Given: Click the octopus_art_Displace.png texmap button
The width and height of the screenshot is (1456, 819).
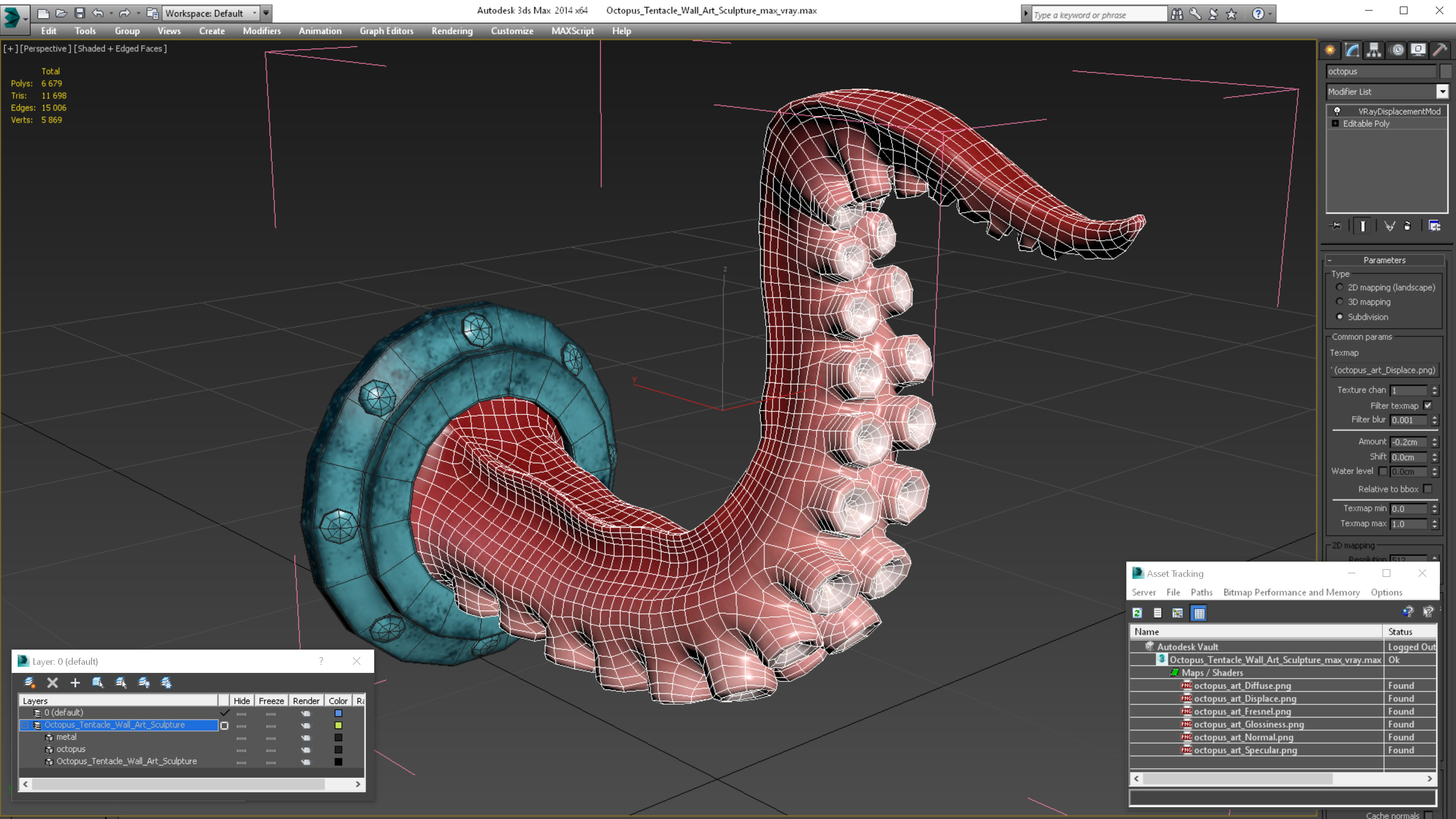Looking at the screenshot, I should (x=1384, y=370).
